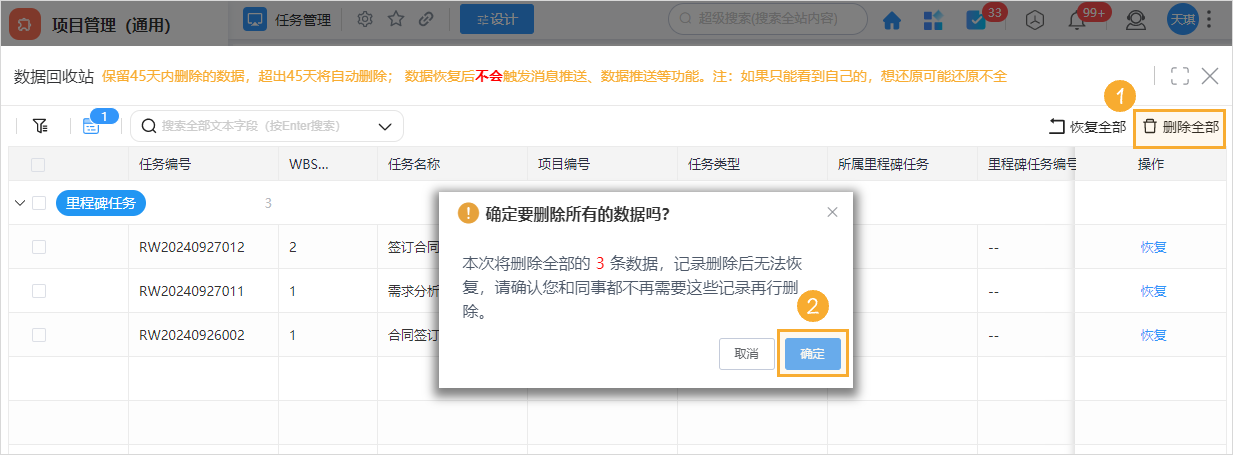Close the delete confirmation dialog with X

[832, 212]
